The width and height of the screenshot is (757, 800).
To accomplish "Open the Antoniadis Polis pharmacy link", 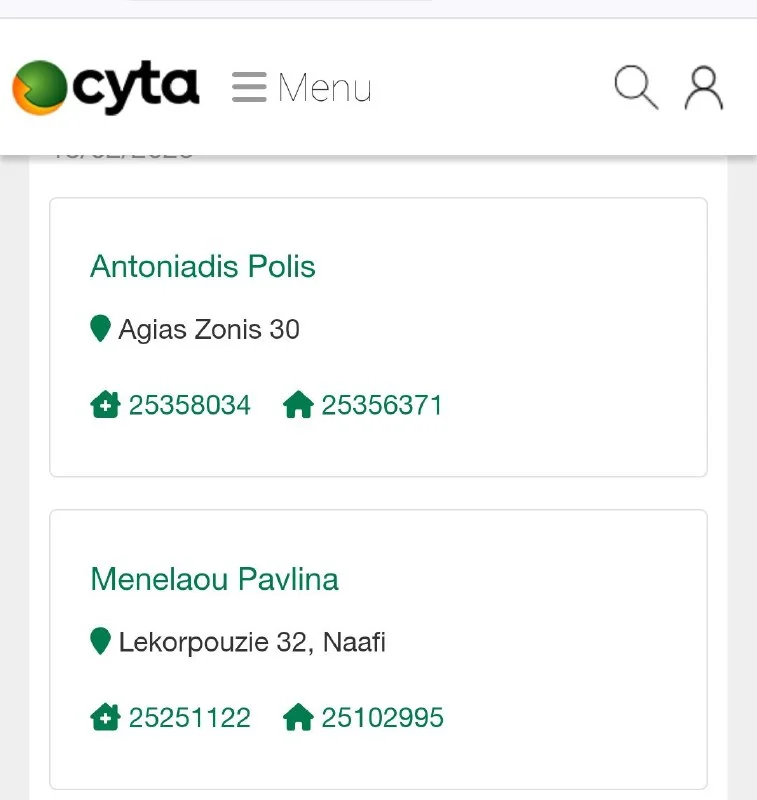I will pos(203,266).
